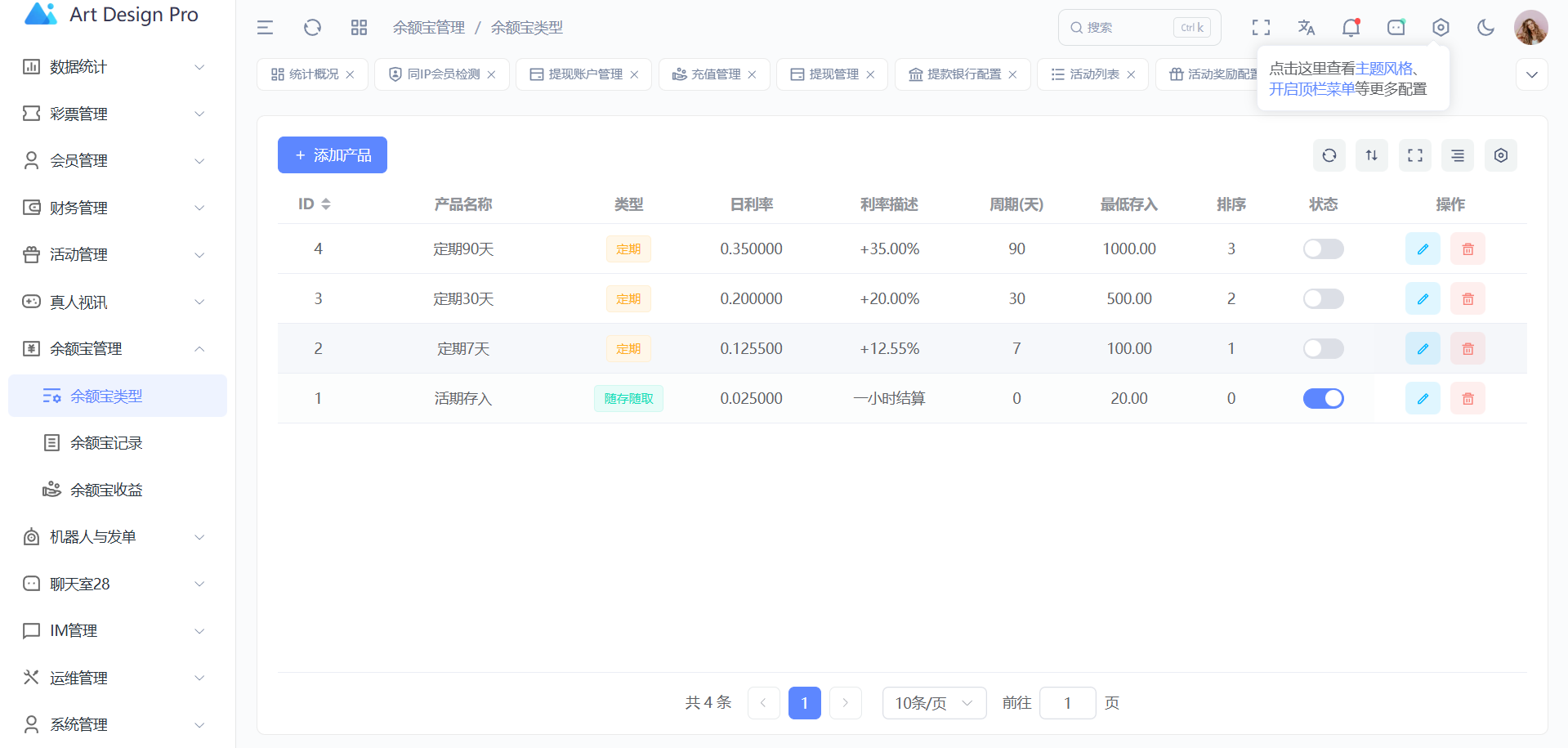Image resolution: width=1568 pixels, height=748 pixels.
Task: Click the 添加产品 button
Action: (332, 155)
